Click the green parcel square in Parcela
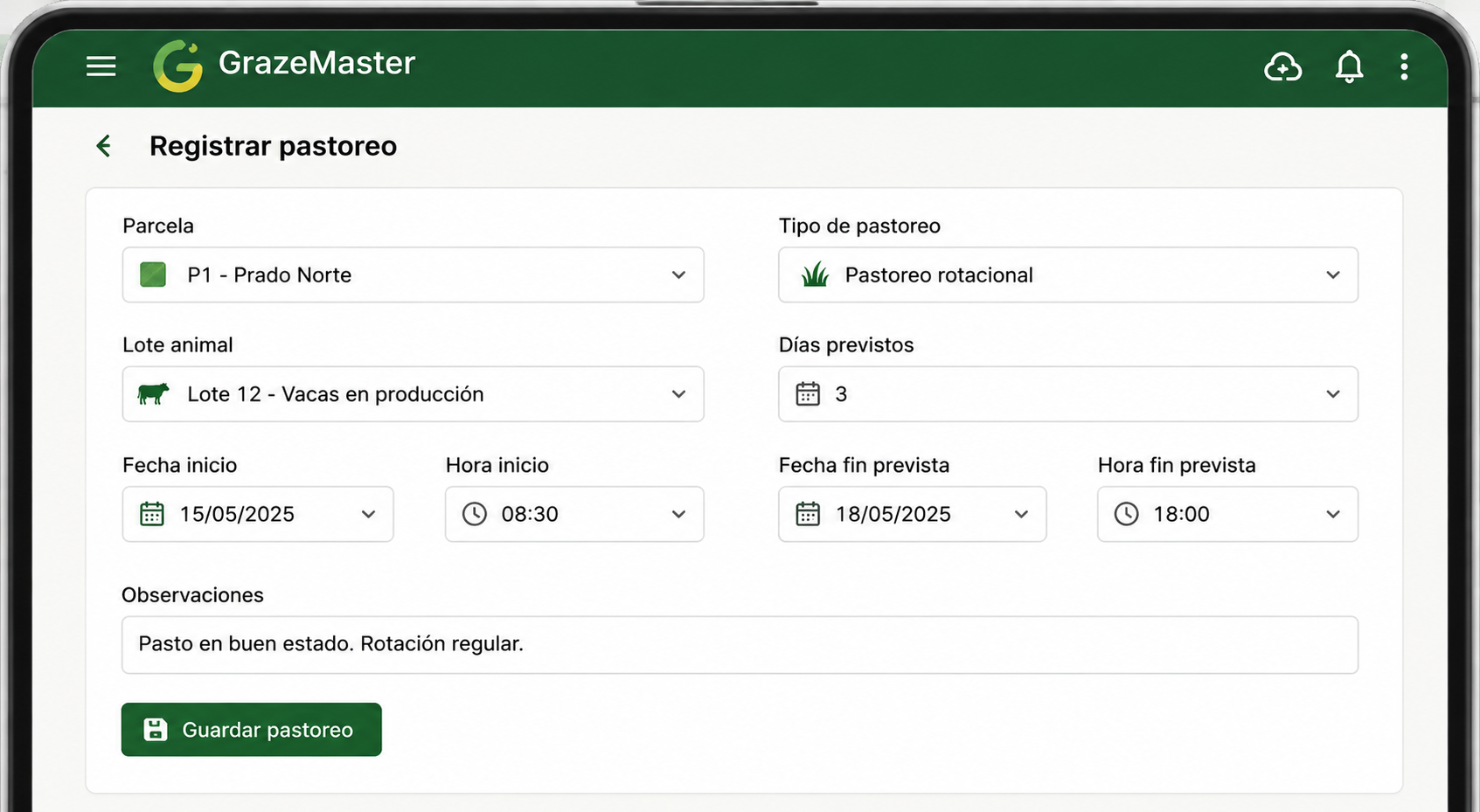1480x812 pixels. click(x=153, y=274)
